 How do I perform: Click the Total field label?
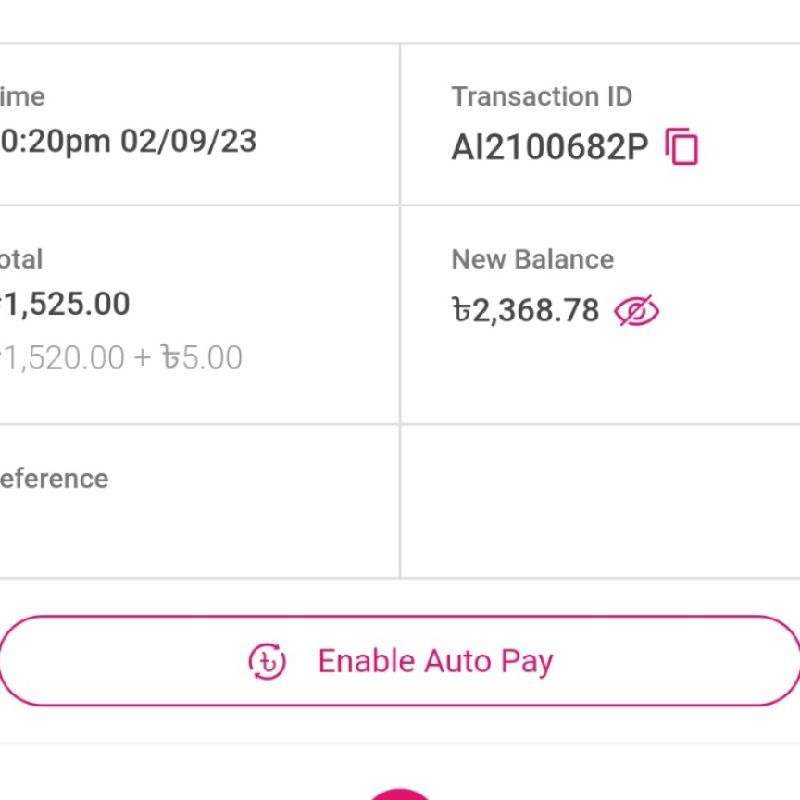[21, 260]
